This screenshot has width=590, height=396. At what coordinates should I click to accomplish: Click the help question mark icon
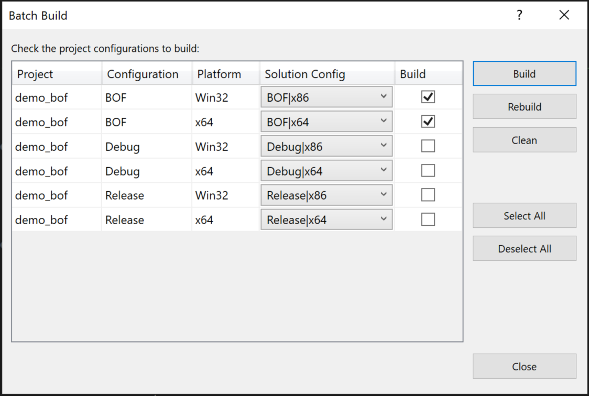519,15
